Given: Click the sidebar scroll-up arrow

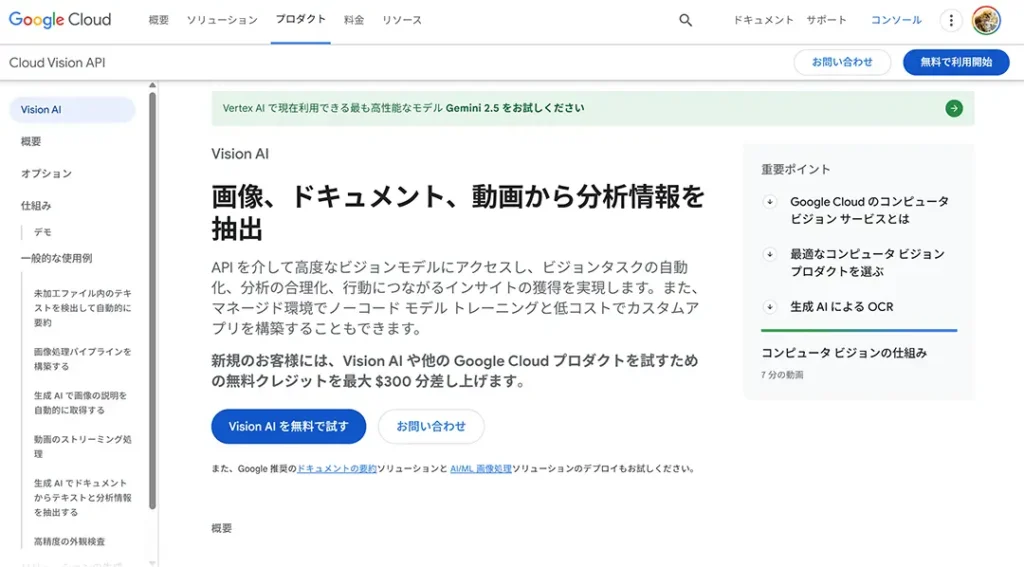Looking at the screenshot, I should pos(152,86).
